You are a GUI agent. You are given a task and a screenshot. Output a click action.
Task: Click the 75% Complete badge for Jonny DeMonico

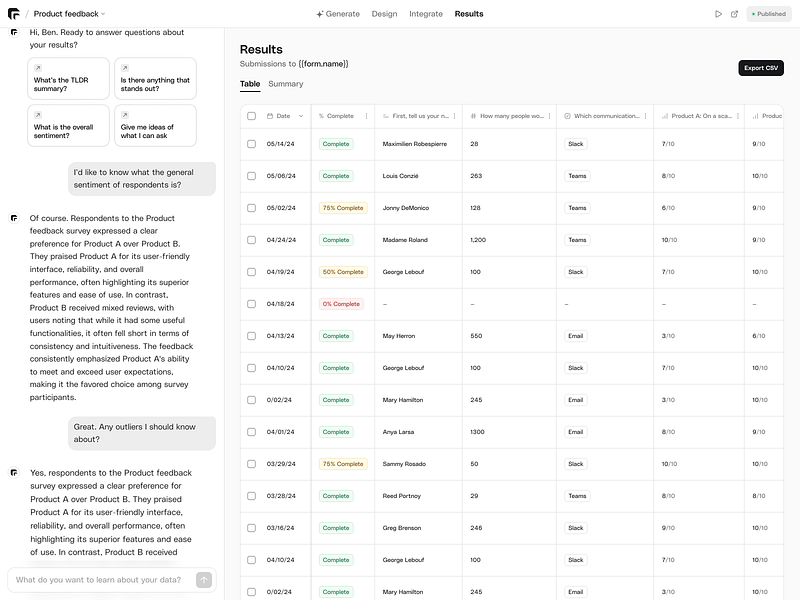343,208
